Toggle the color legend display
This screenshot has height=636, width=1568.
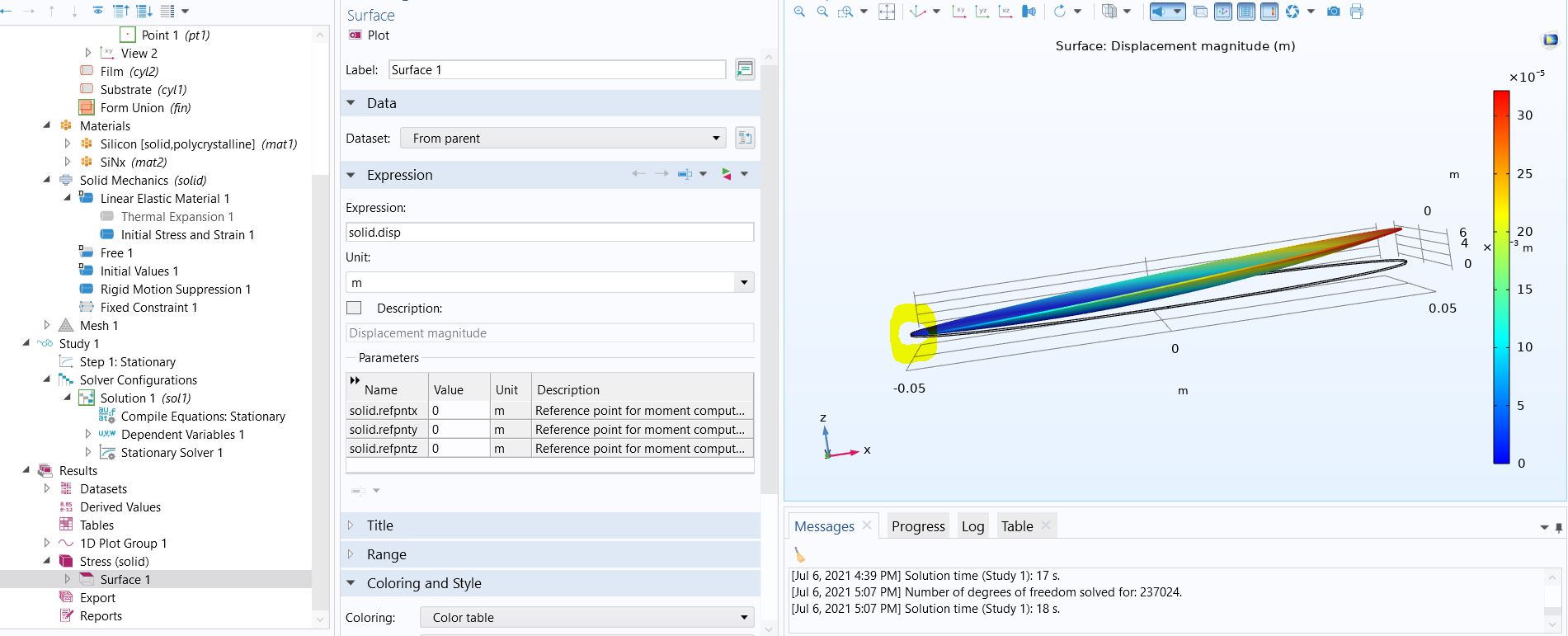[x=1269, y=12]
